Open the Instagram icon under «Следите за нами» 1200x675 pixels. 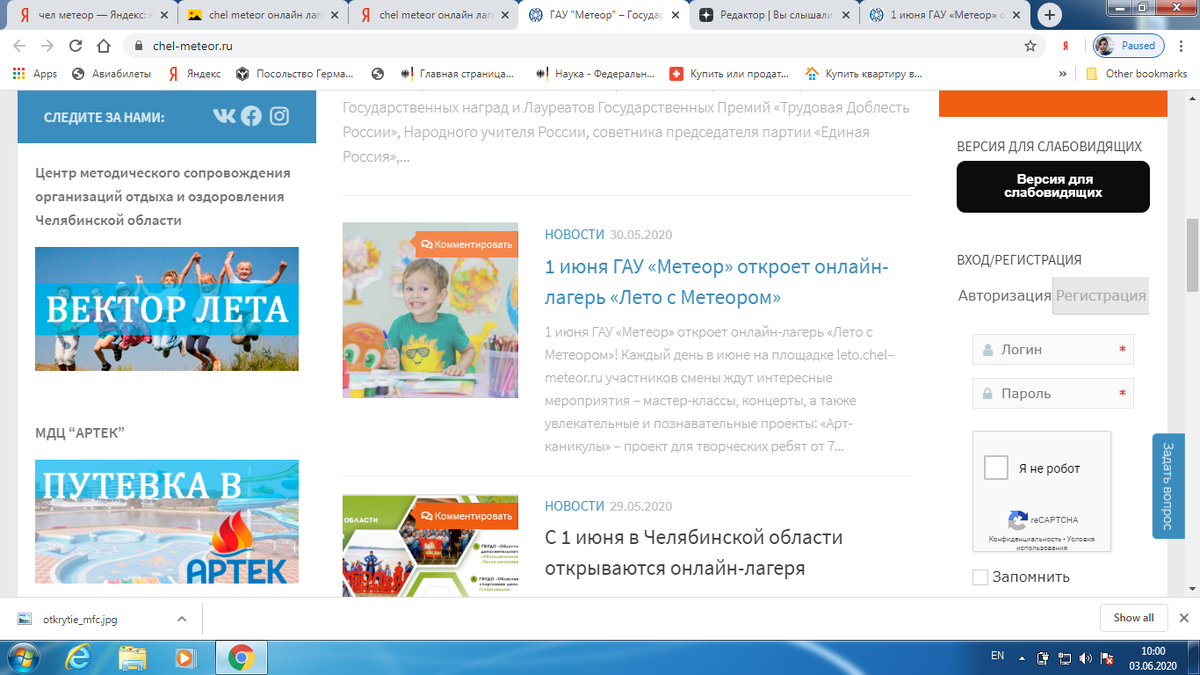[279, 116]
